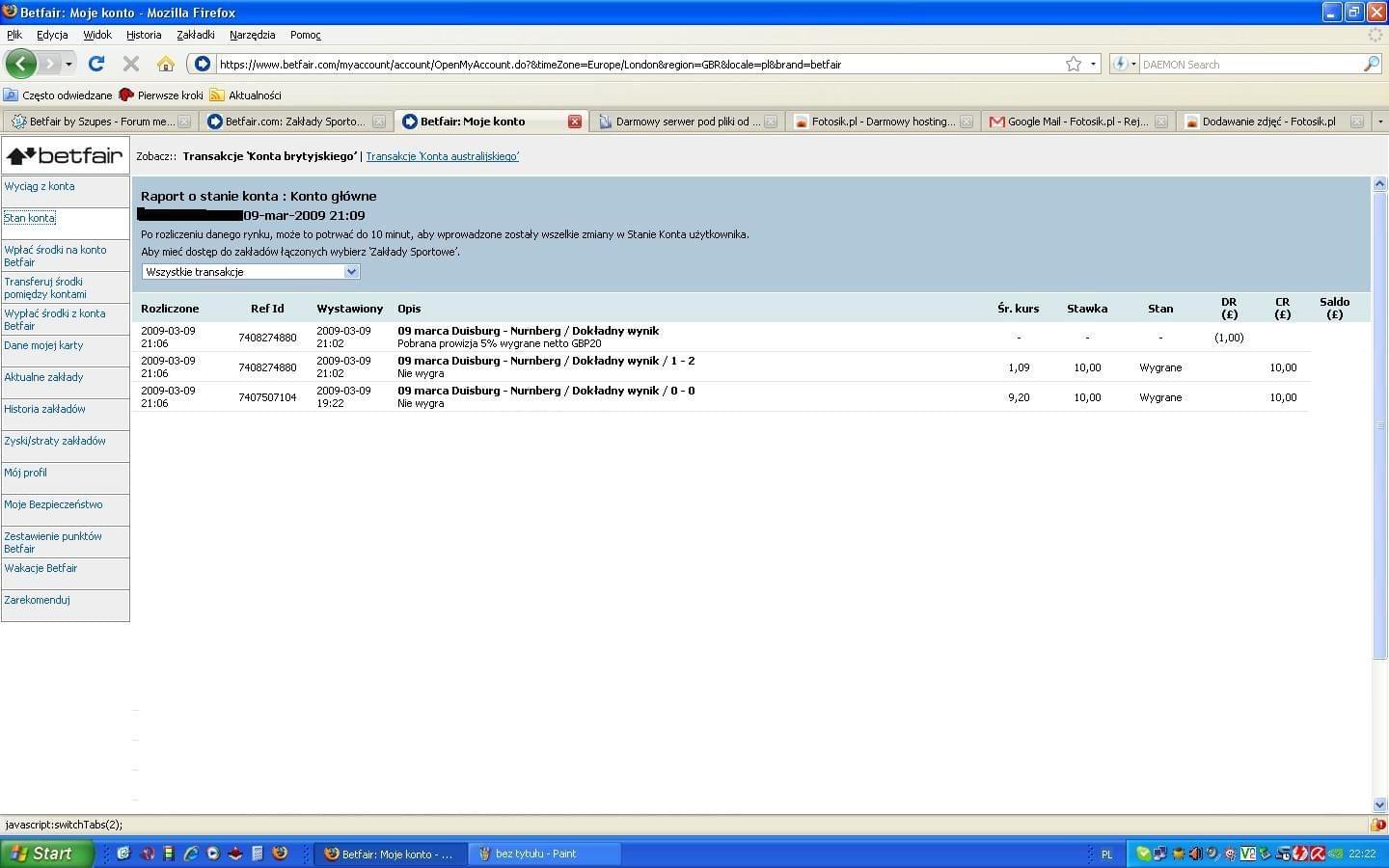Switch to bez tytułu - Paint in taskbar
This screenshot has width=1389, height=868.
point(535,854)
